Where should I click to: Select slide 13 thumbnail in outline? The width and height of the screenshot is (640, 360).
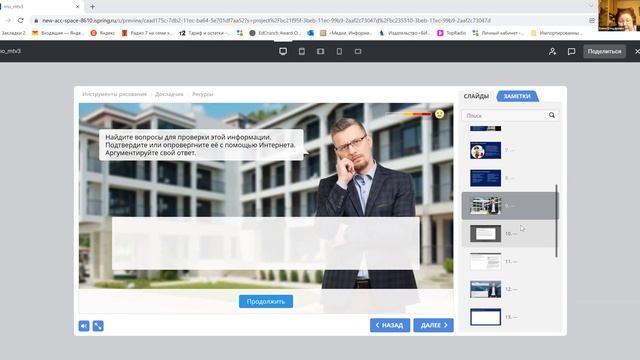click(x=485, y=317)
